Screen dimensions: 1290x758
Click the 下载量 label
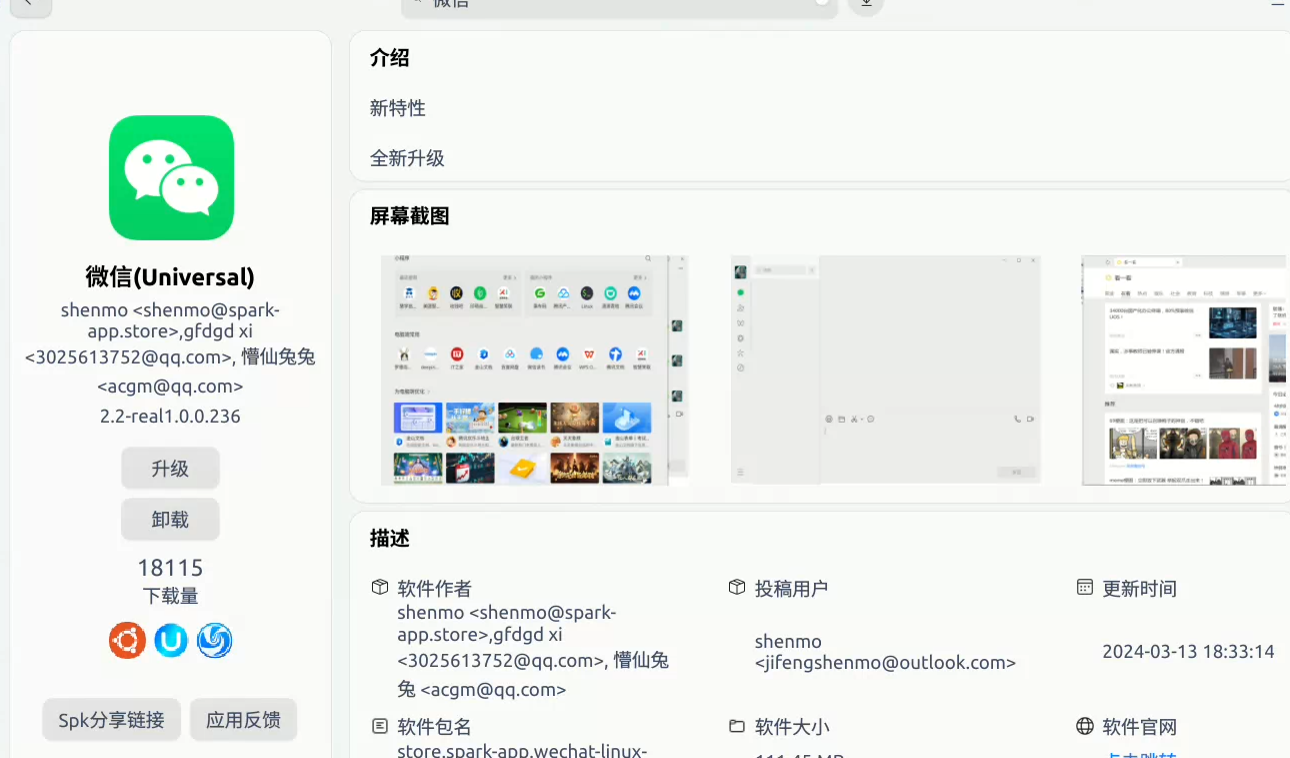pyautogui.click(x=171, y=596)
